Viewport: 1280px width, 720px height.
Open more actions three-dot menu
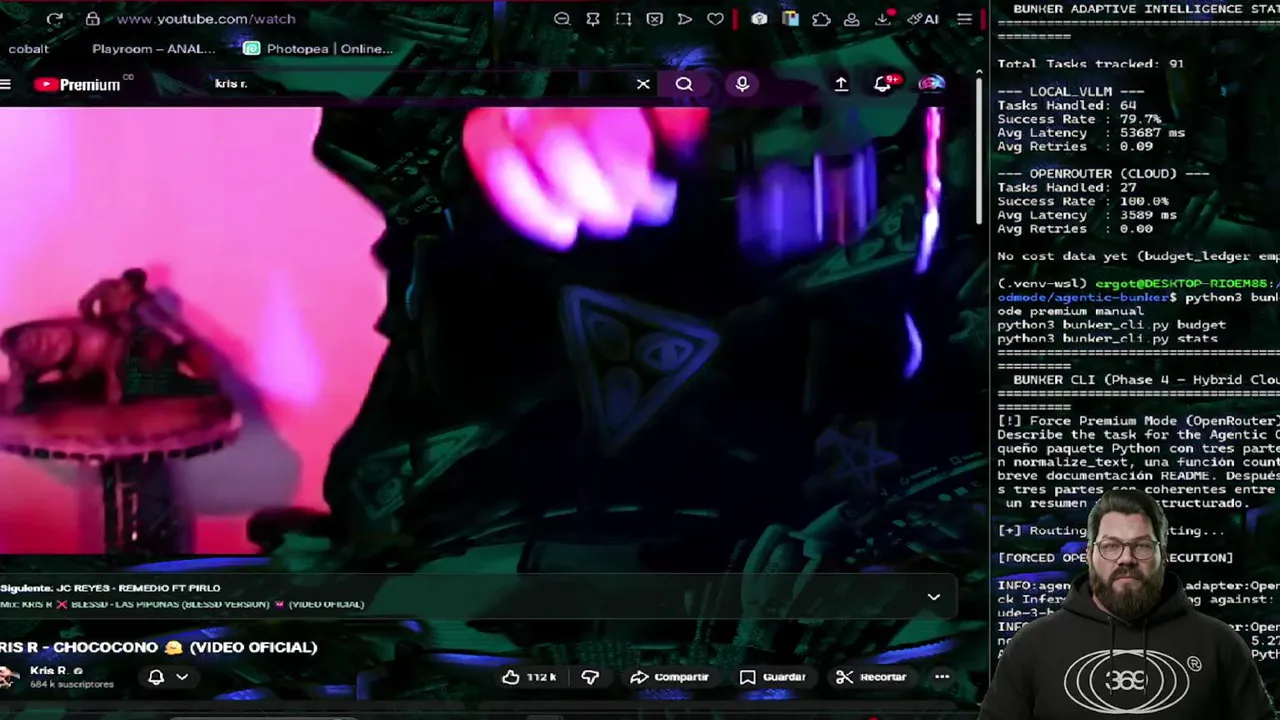(x=941, y=677)
